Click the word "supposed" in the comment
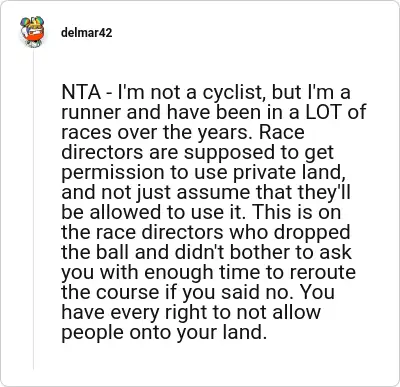The width and height of the screenshot is (400, 387). pos(227,153)
